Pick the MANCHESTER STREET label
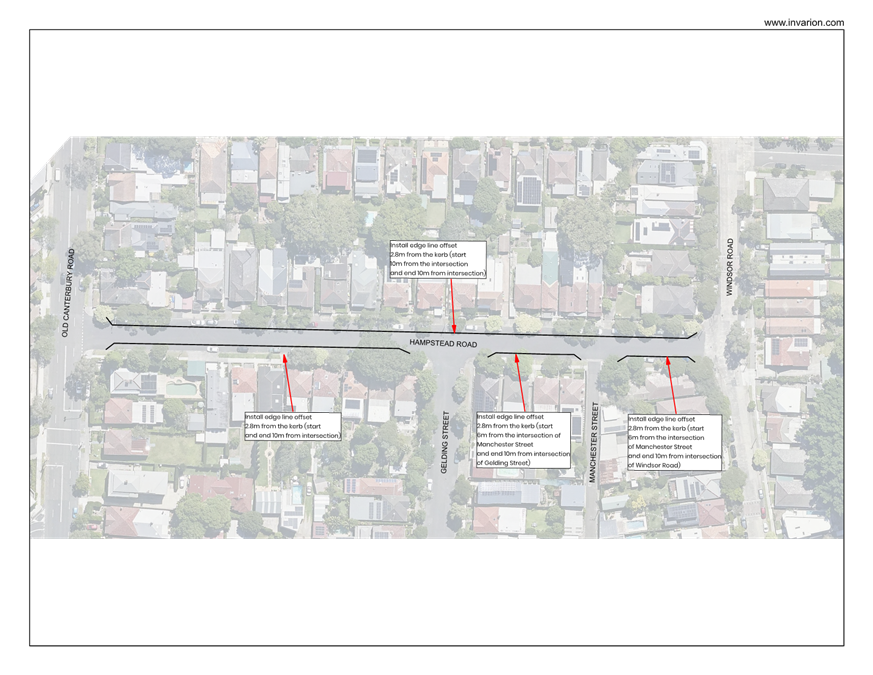This screenshot has width=873, height=675. 592,443
